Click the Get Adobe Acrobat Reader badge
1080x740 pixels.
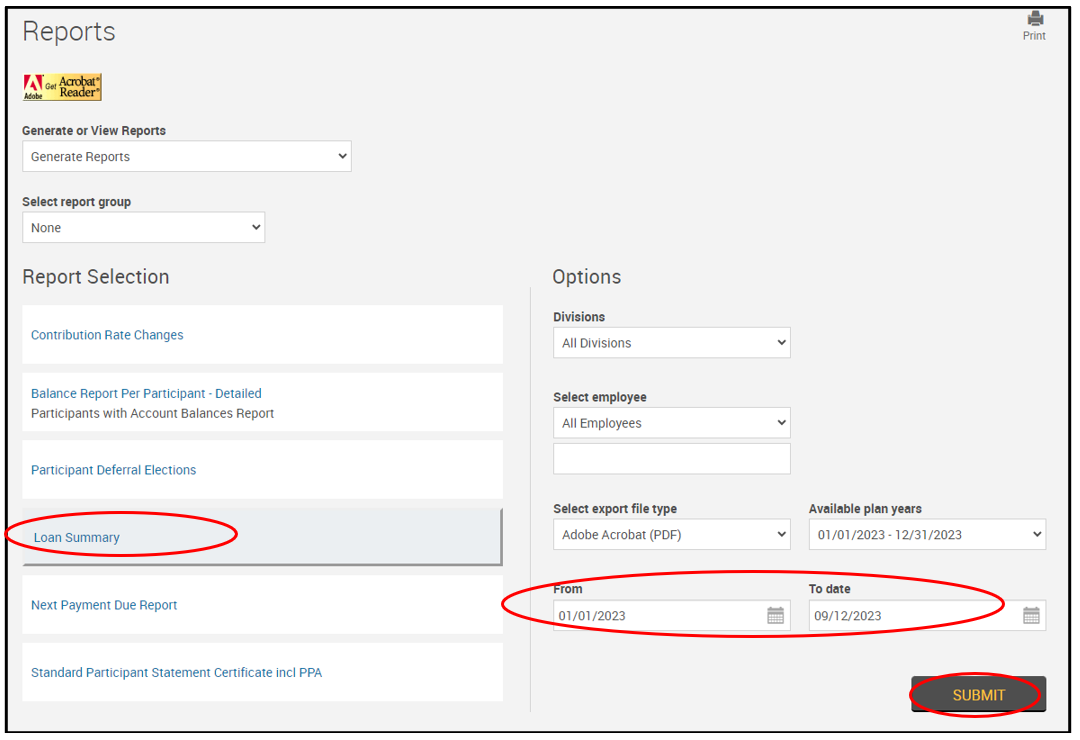[62, 88]
